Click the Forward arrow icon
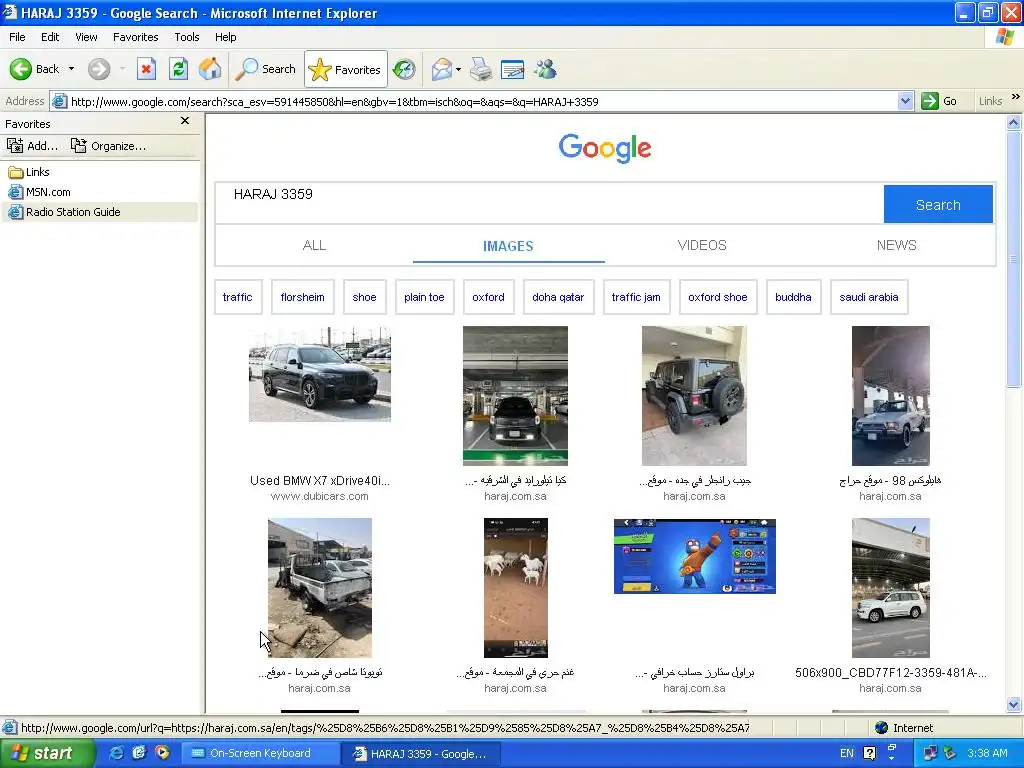 (99, 69)
